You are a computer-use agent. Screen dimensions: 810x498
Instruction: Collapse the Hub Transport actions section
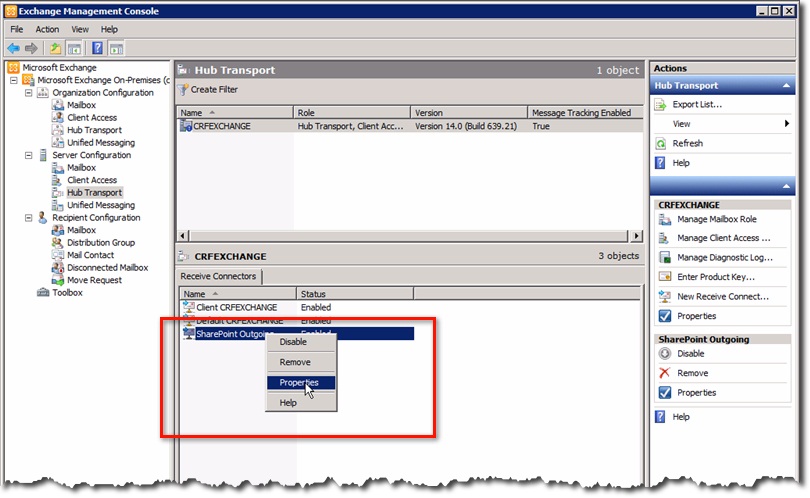(x=786, y=86)
